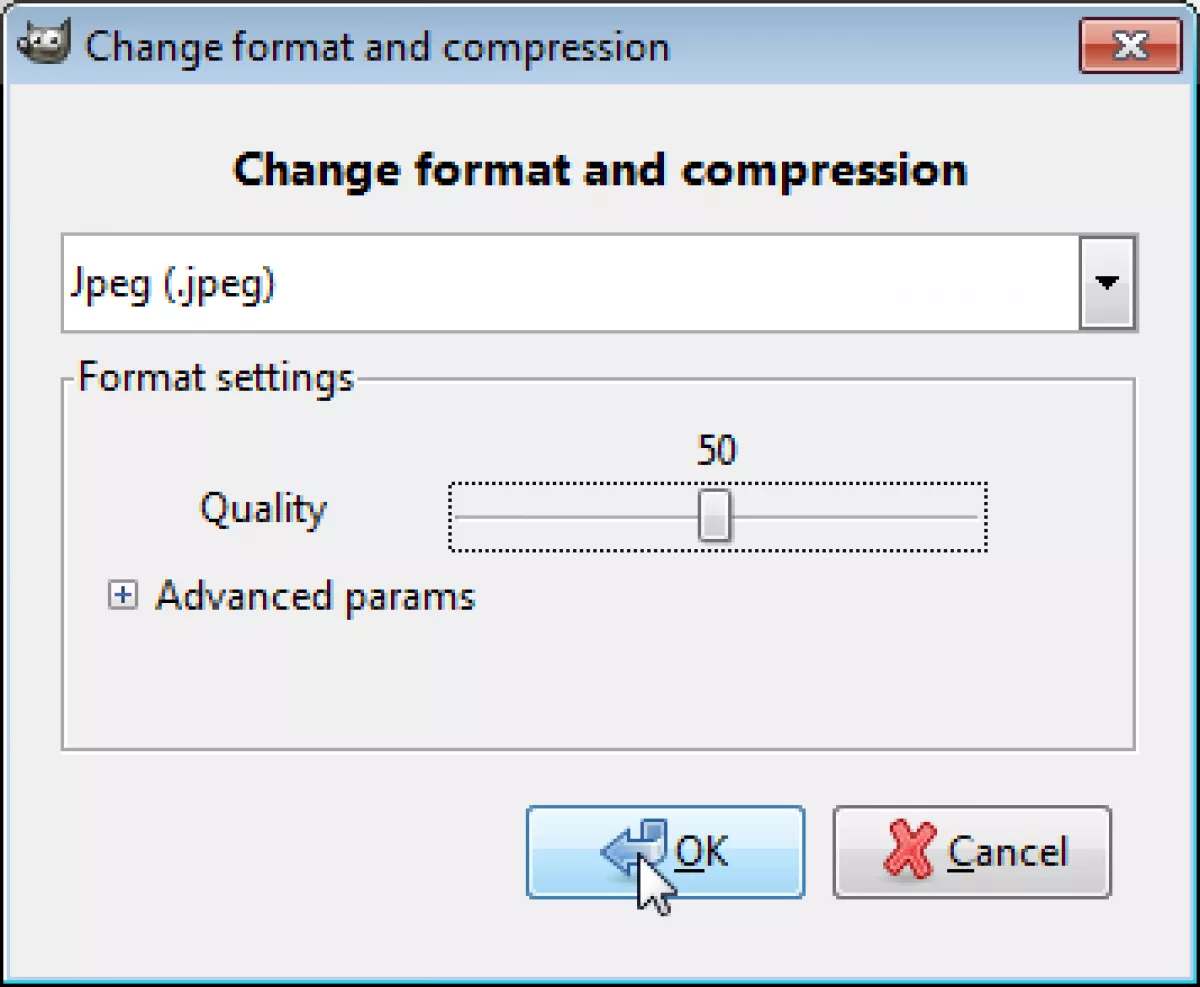This screenshot has width=1200, height=987.
Task: Click the blue return arrow icon on OK
Action: (634, 849)
